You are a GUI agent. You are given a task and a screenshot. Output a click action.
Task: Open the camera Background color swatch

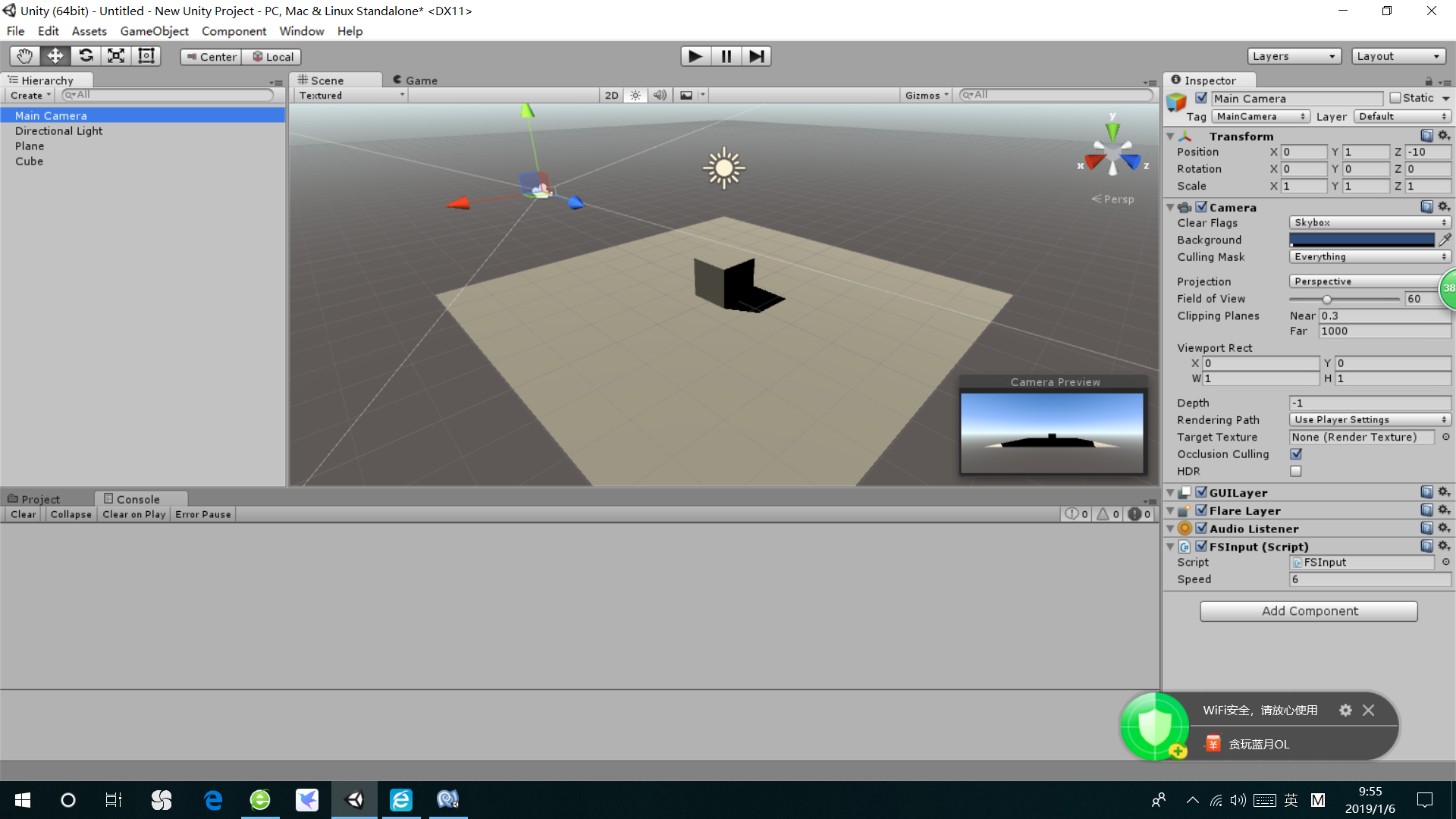(x=1362, y=240)
